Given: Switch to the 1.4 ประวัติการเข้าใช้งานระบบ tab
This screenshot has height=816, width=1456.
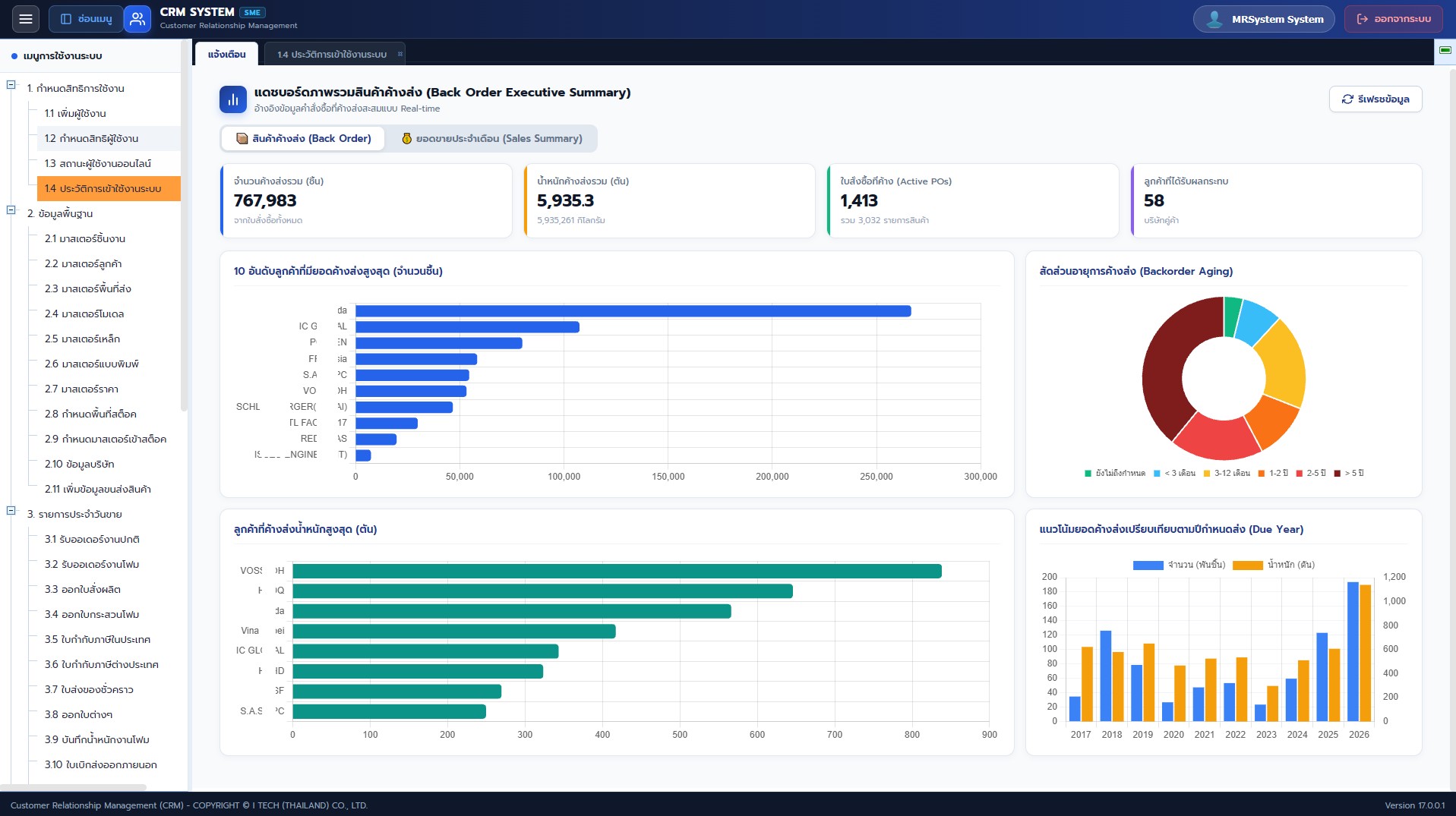Looking at the screenshot, I should pos(332,54).
